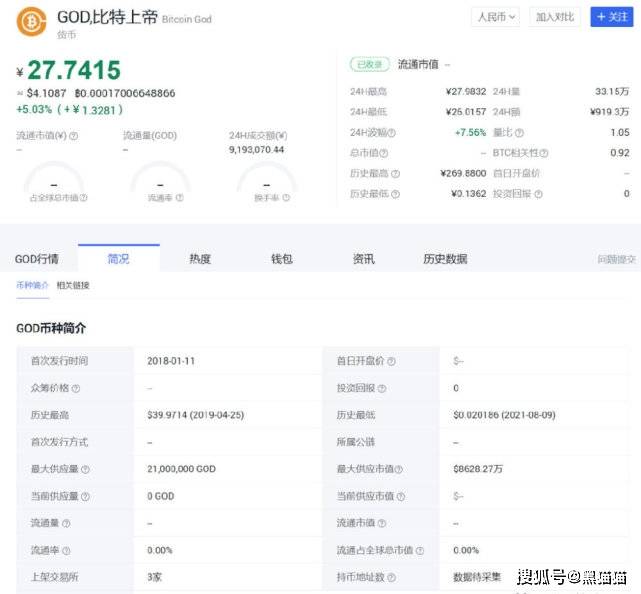The height and width of the screenshot is (594, 641).
Task: Select the 币种简介 sub-tab
Action: pos(32,285)
